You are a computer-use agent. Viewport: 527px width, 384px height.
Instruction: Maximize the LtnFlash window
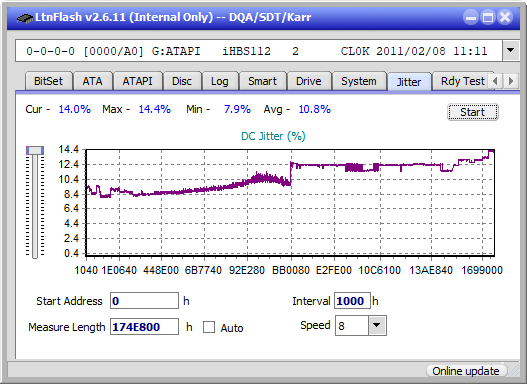point(488,17)
